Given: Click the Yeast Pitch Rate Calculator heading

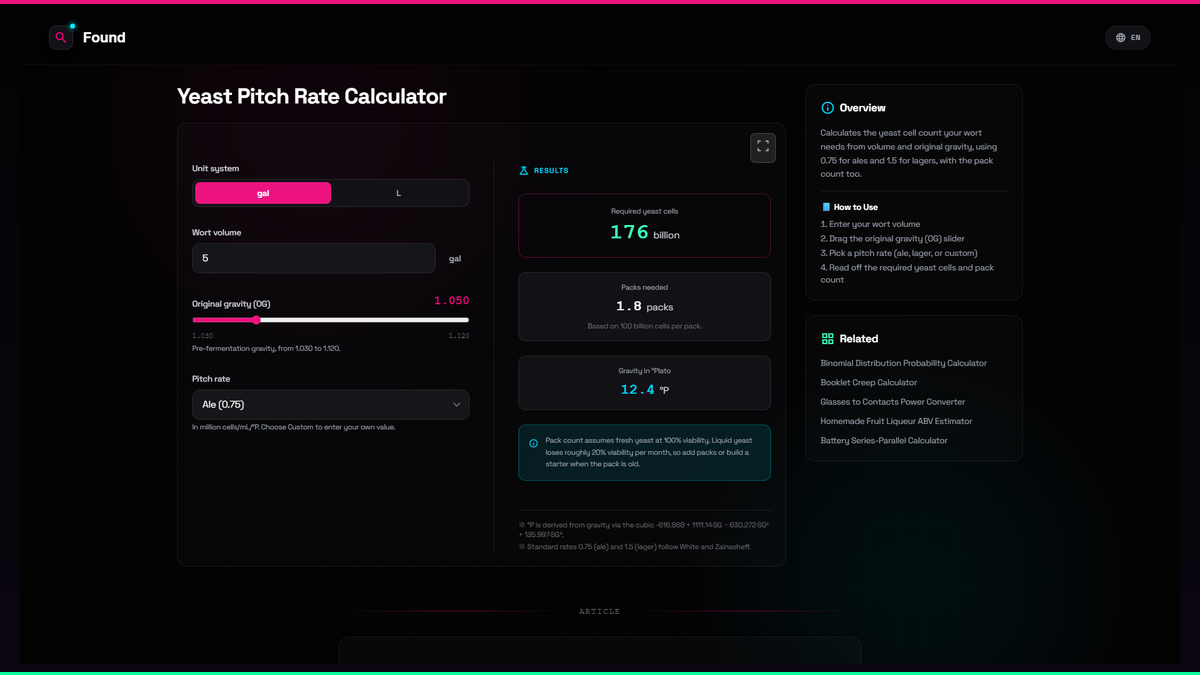Looking at the screenshot, I should (x=312, y=96).
